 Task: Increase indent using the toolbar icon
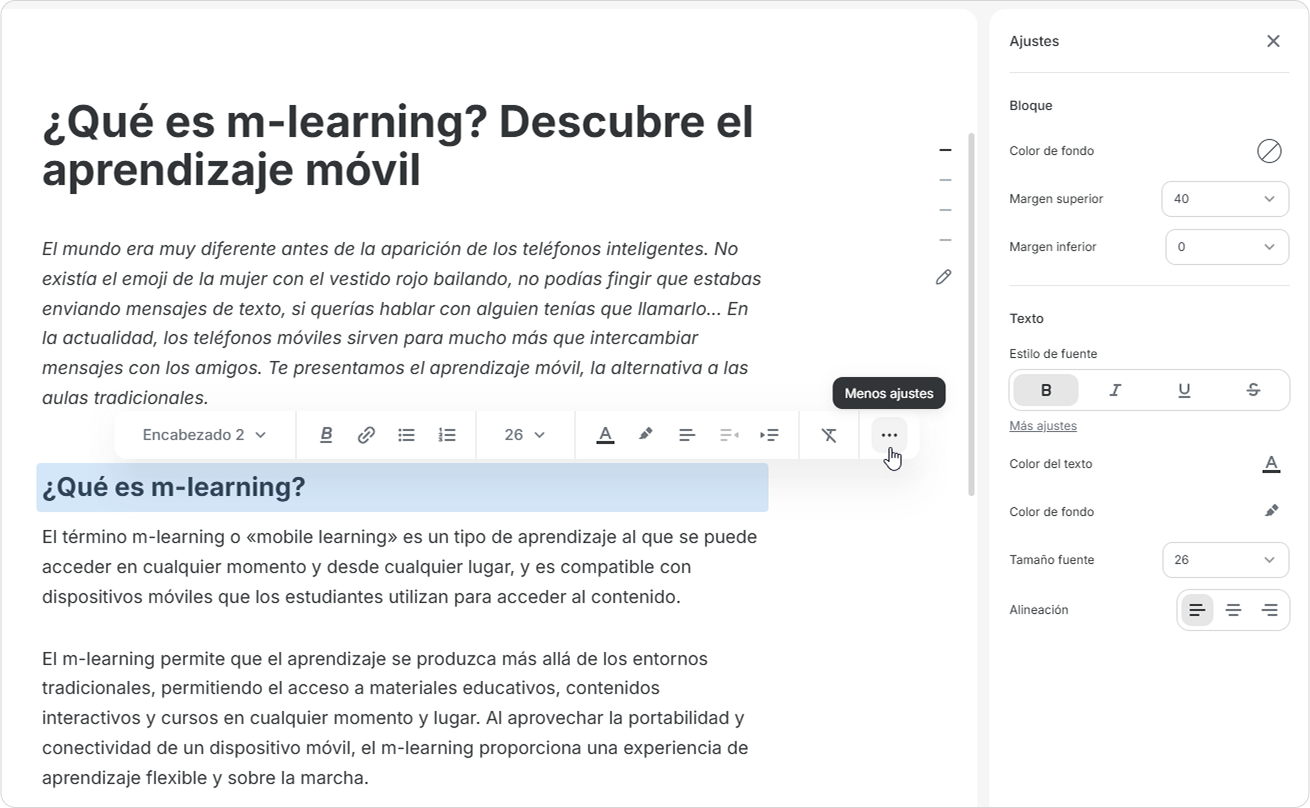pos(769,435)
